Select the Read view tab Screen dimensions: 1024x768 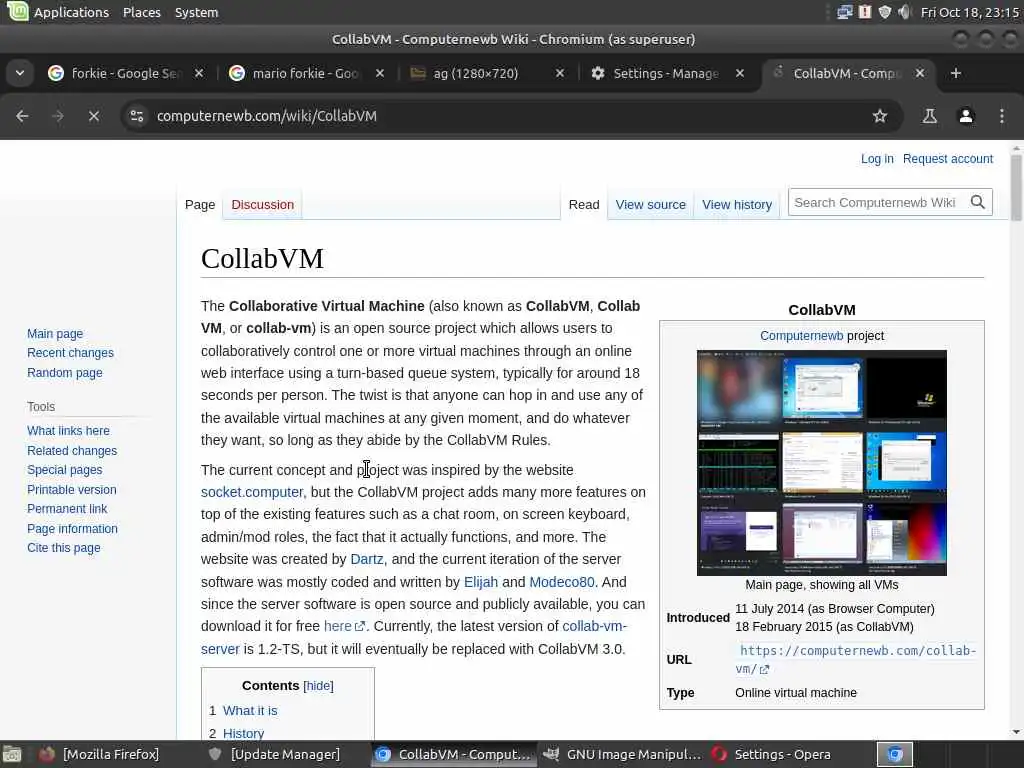tap(584, 204)
